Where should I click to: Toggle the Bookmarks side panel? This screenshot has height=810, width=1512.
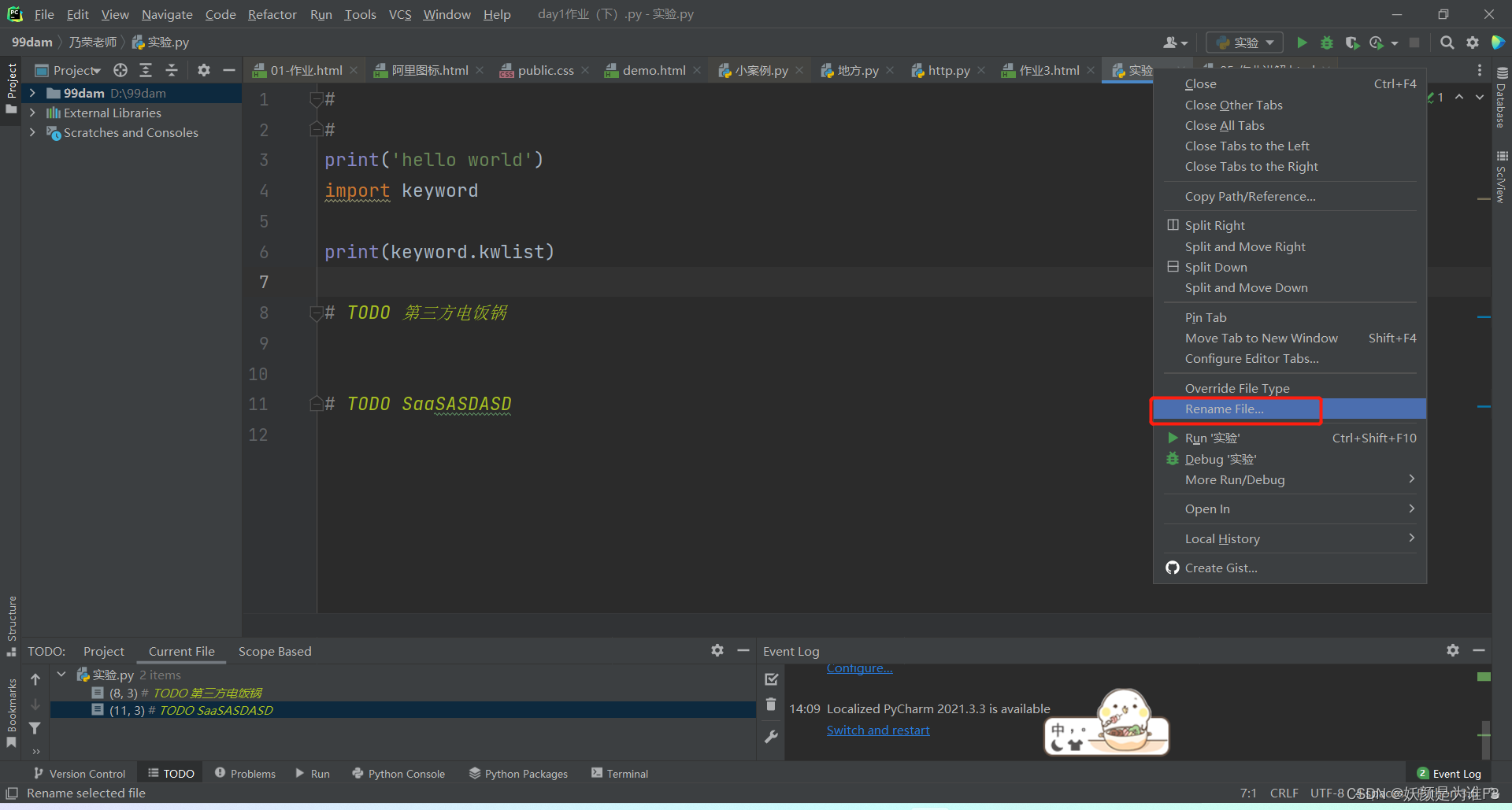point(12,712)
